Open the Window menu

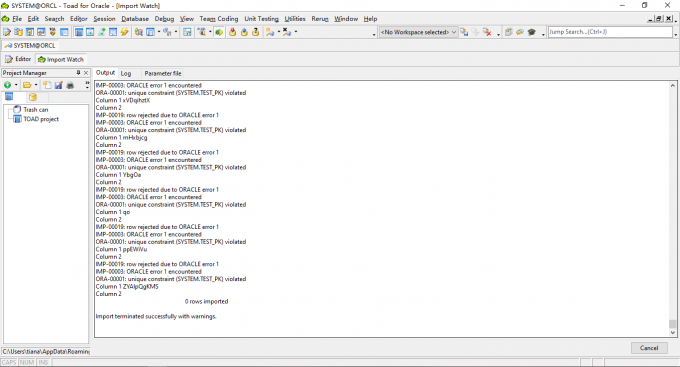pyautogui.click(x=346, y=19)
